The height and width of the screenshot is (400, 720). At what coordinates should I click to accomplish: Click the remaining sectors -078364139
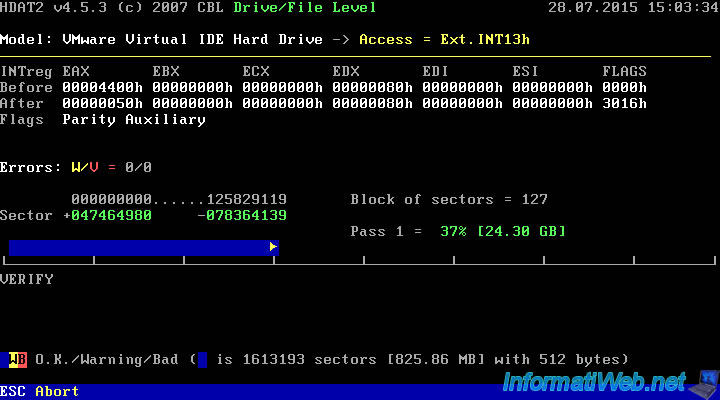[242, 215]
